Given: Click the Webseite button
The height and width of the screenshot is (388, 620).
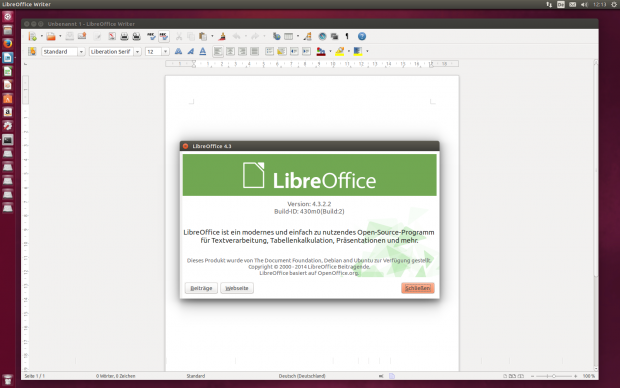Looking at the screenshot, I should 237,288.
